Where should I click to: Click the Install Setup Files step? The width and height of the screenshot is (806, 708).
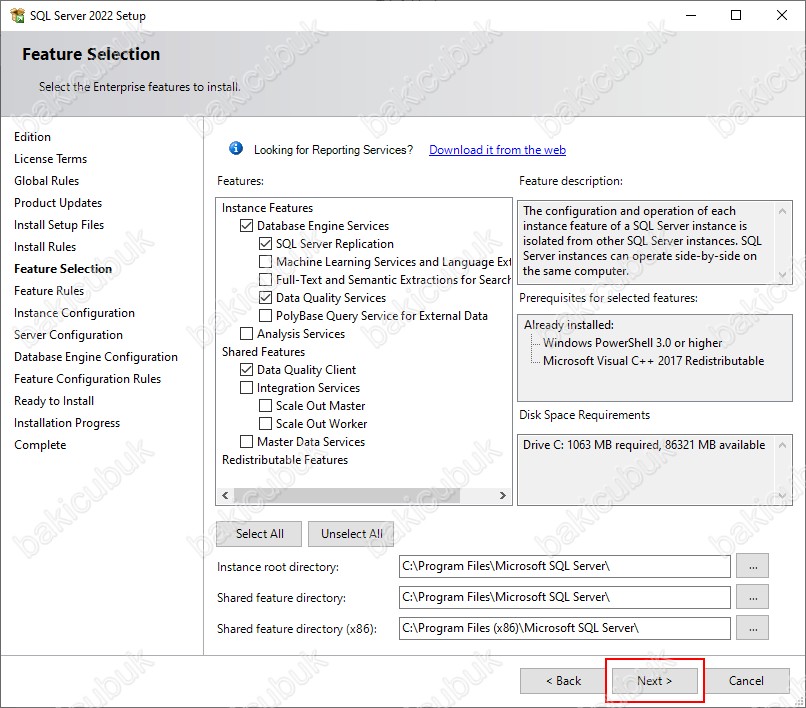pos(59,225)
